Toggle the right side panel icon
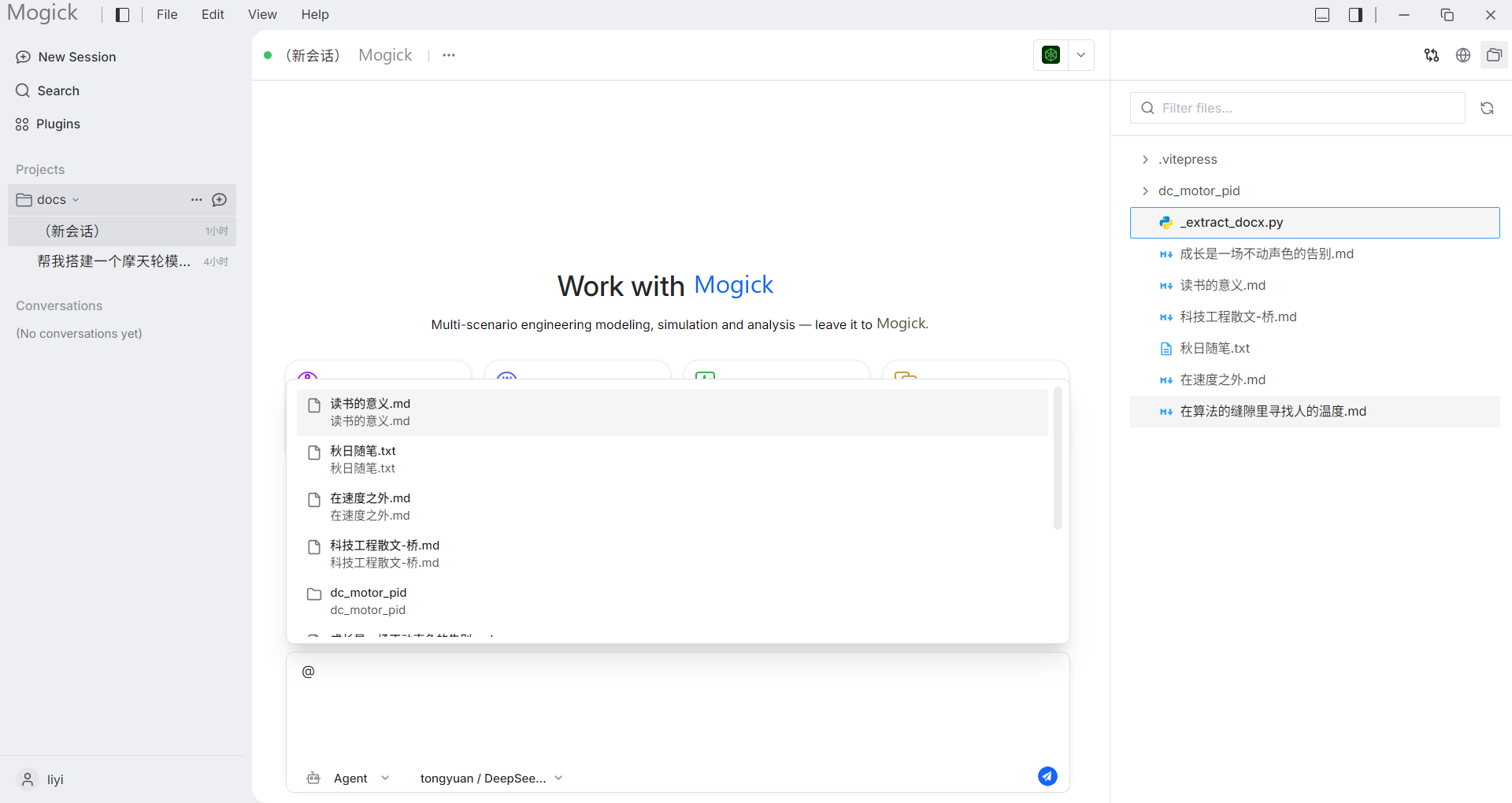 pos(1355,15)
